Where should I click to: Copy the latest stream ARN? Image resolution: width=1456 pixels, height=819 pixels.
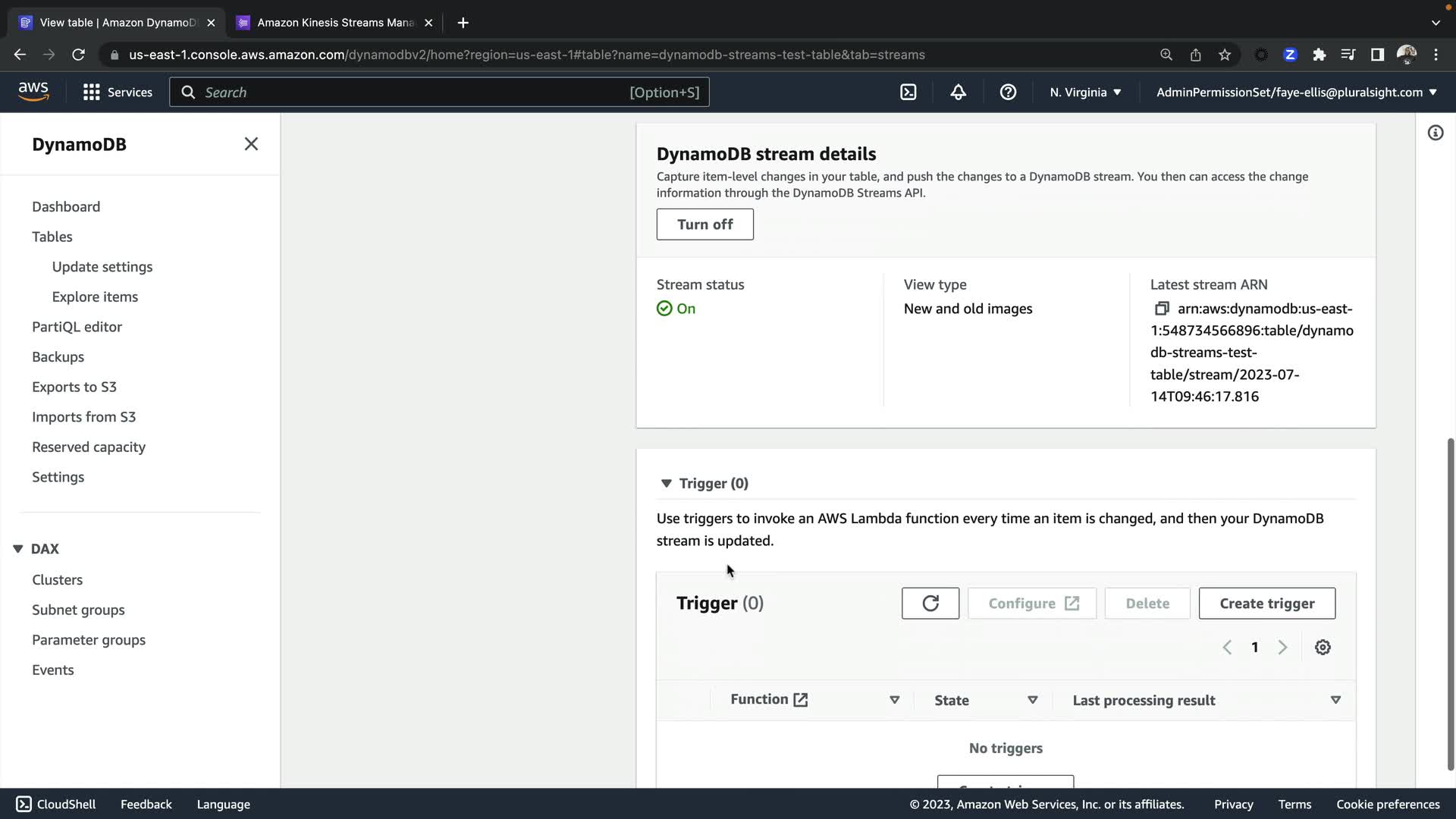click(x=1161, y=309)
